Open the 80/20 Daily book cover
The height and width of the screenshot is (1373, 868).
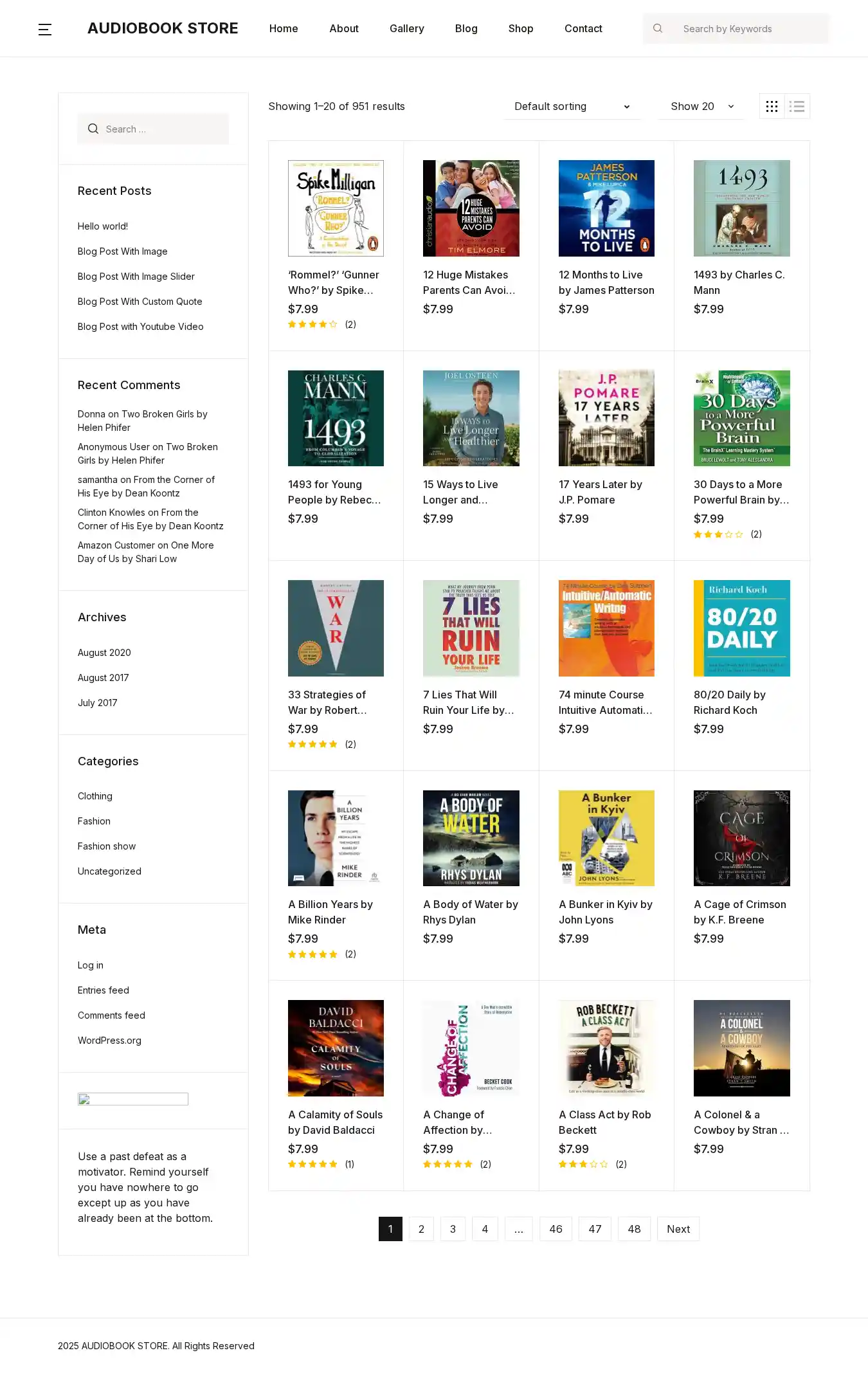[741, 628]
